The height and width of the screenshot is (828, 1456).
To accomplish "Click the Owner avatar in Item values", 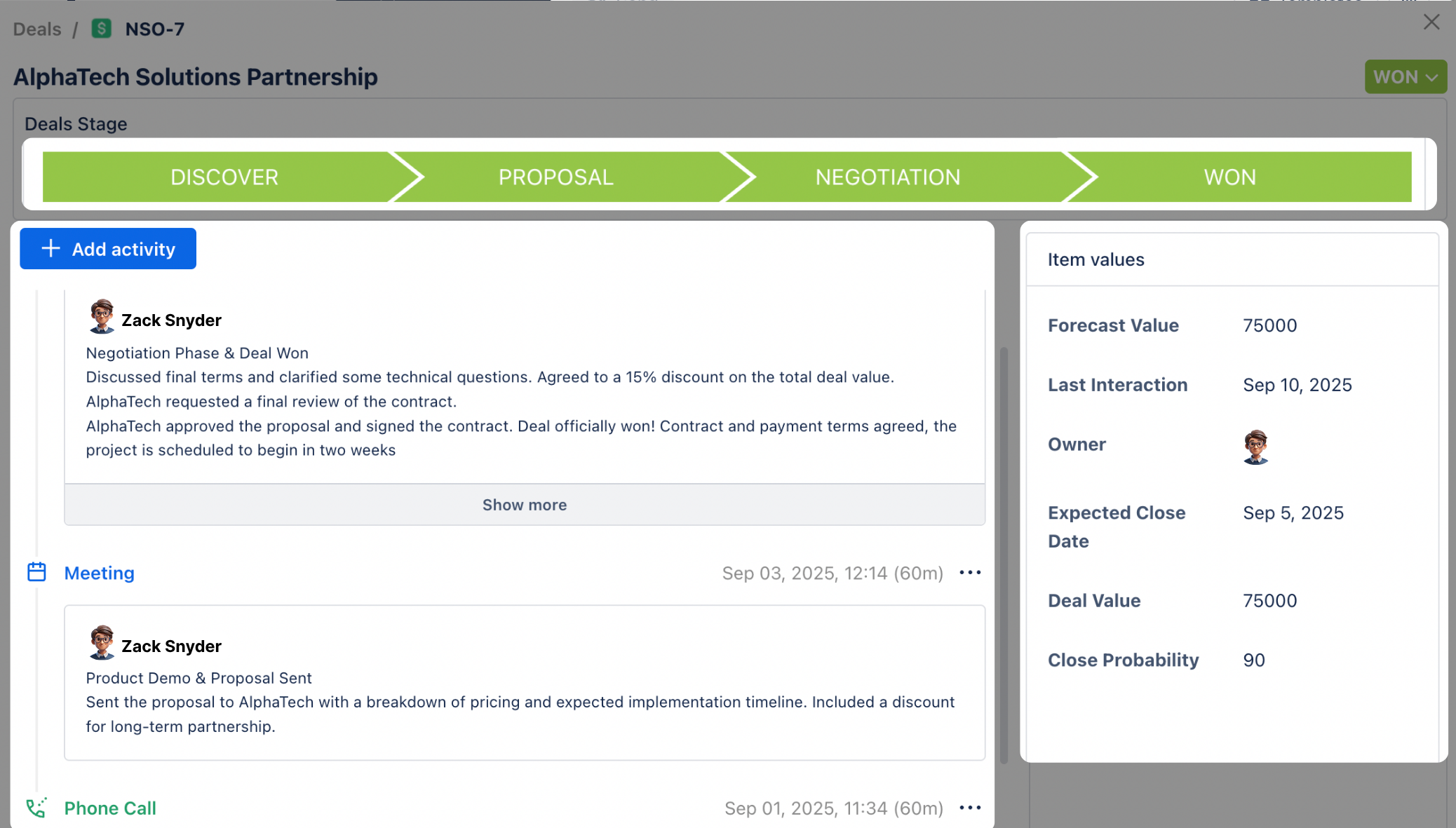I will point(1256,447).
